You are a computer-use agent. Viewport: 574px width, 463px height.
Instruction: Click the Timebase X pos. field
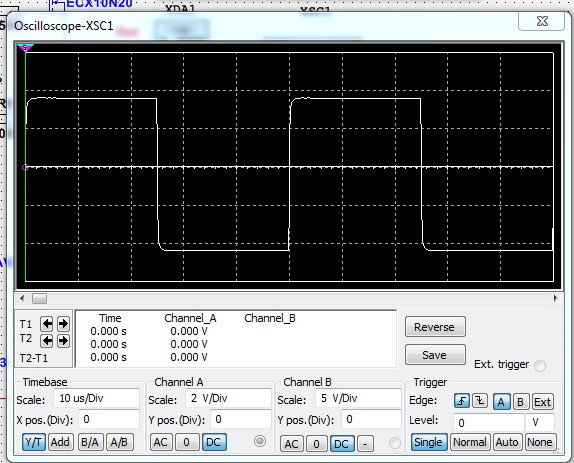pyautogui.click(x=109, y=419)
